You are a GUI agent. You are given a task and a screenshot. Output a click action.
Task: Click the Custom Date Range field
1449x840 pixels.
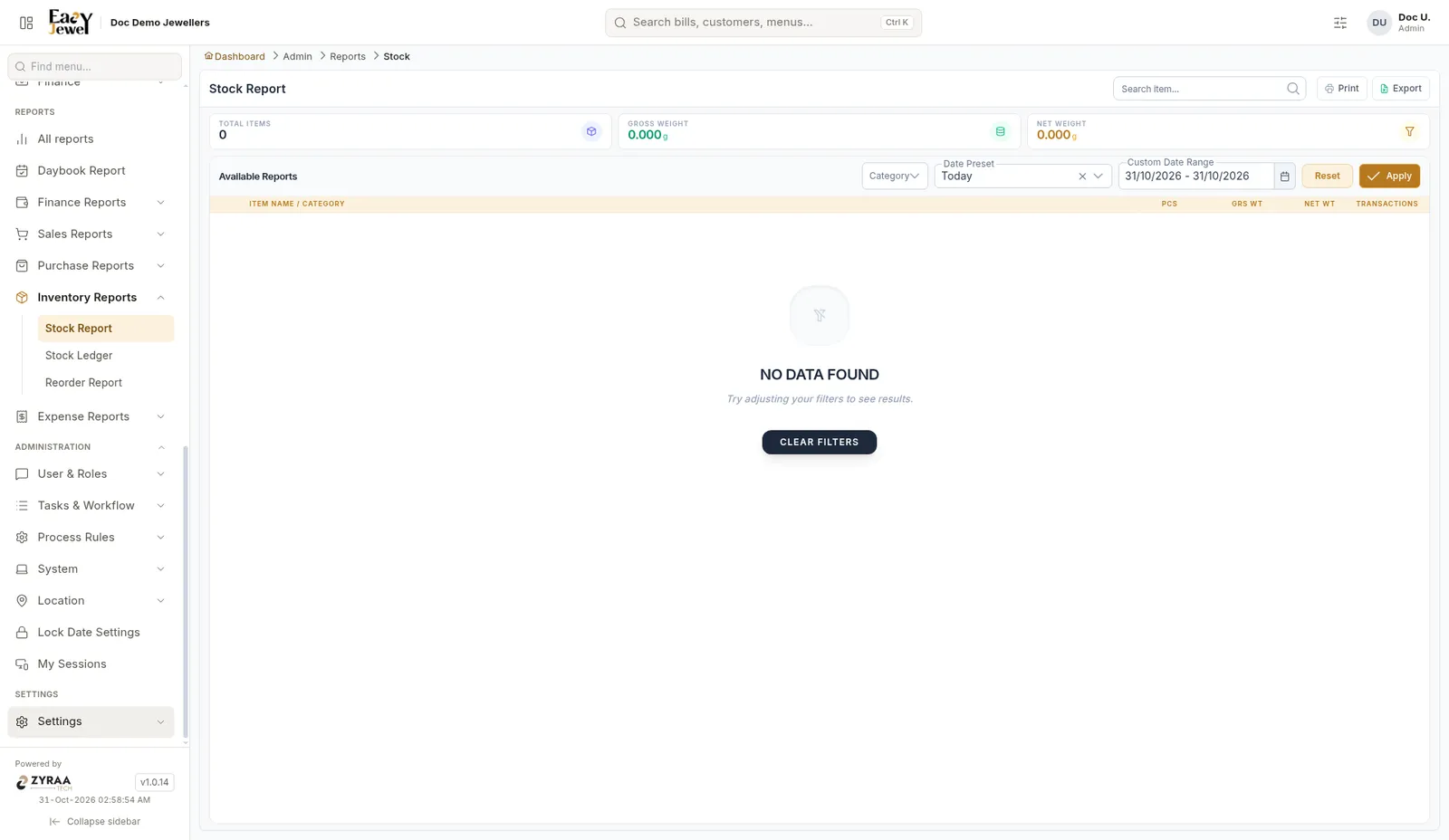[1195, 176]
